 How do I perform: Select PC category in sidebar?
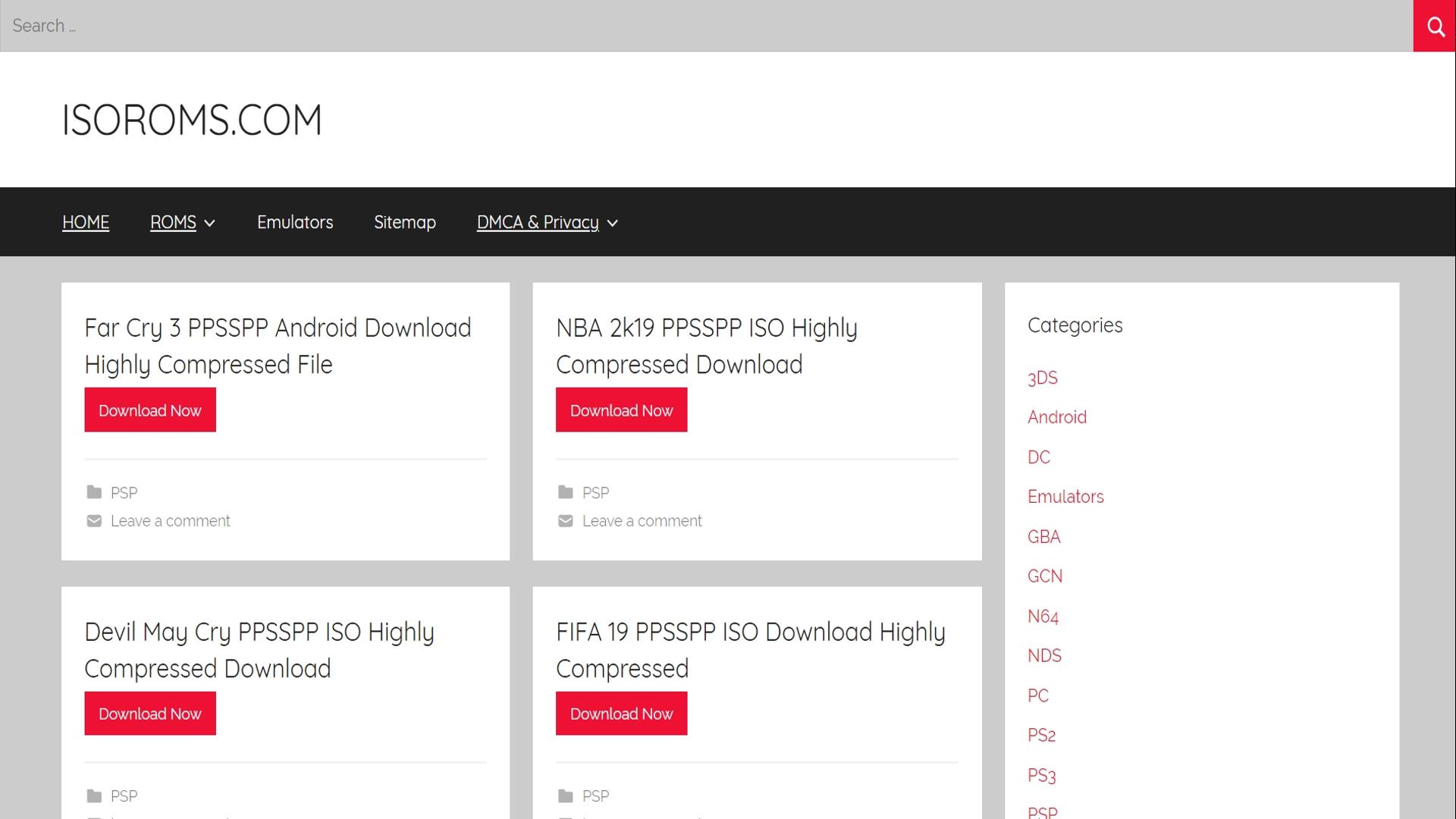pos(1038,696)
